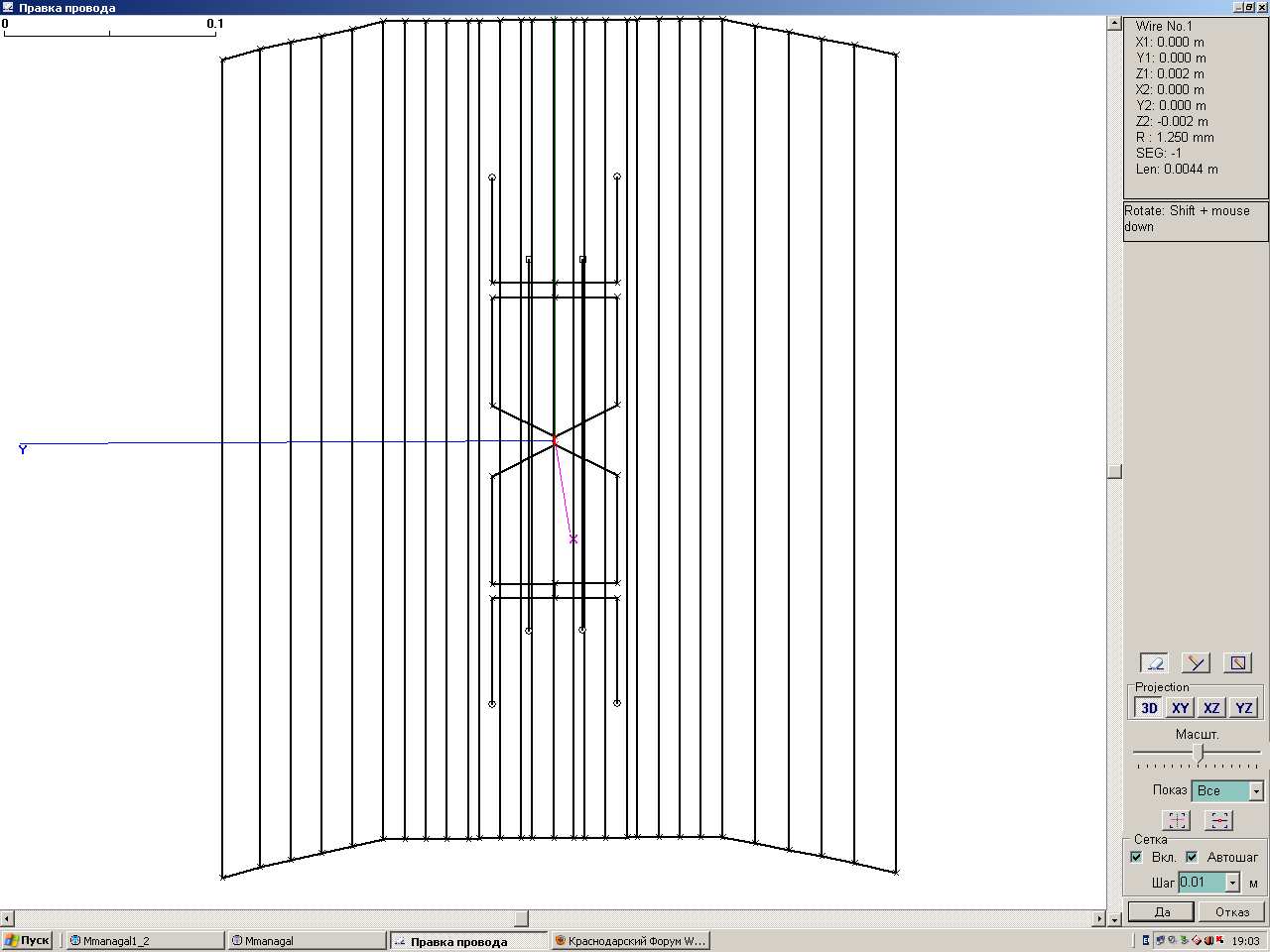Click the 'Z1: 0.002 m' value
The height and width of the screenshot is (952, 1270).
coord(1170,73)
